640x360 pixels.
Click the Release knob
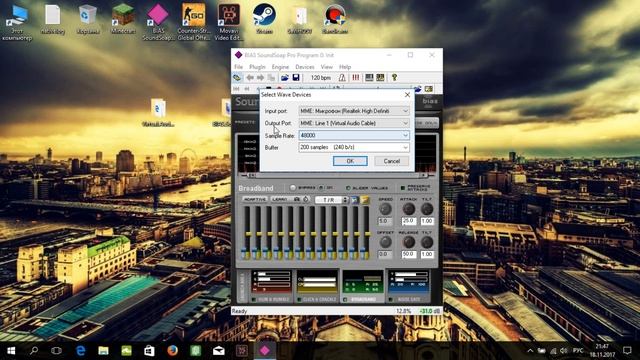coord(409,242)
